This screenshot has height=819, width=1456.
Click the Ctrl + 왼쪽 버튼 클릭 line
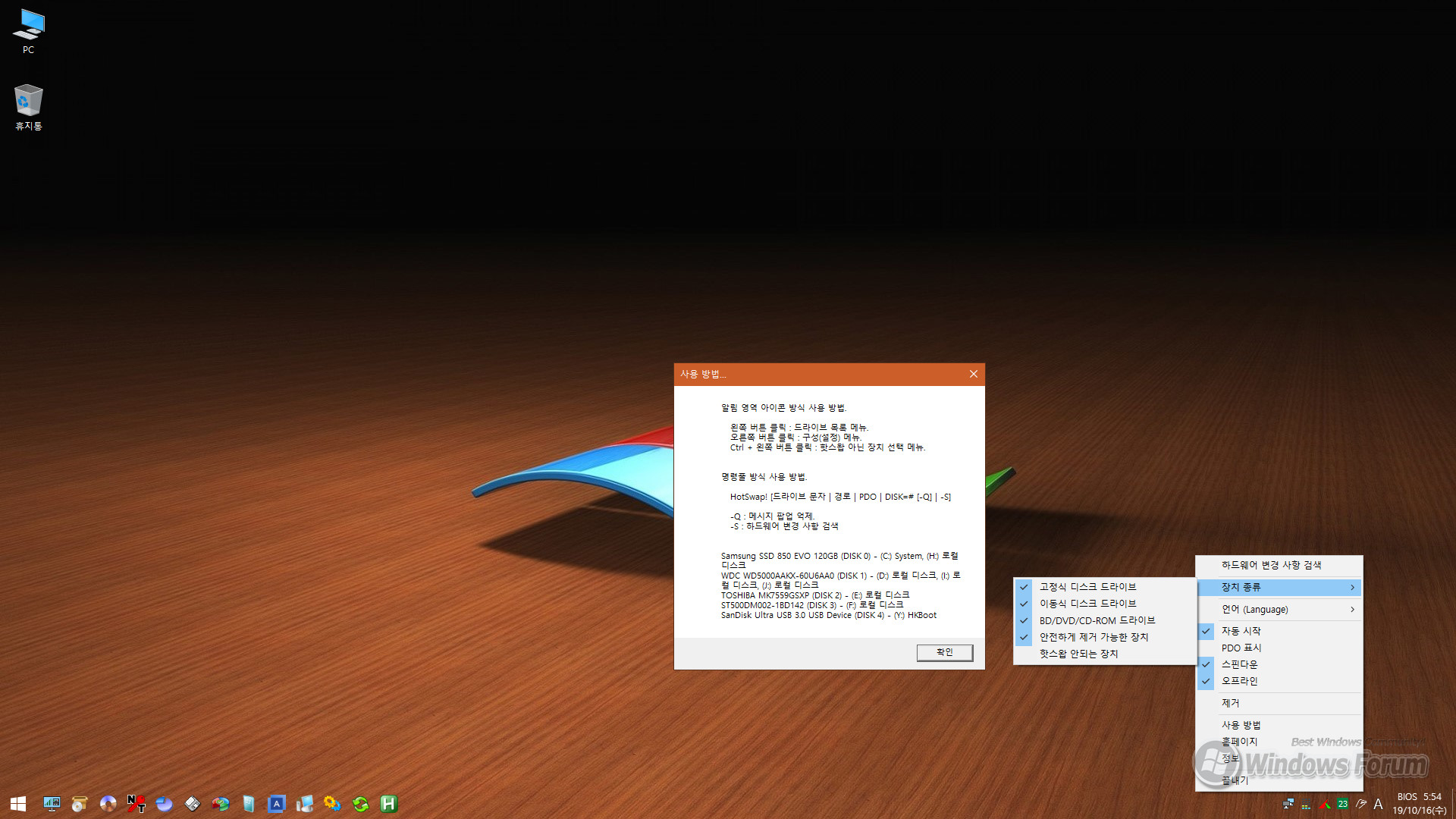827,447
